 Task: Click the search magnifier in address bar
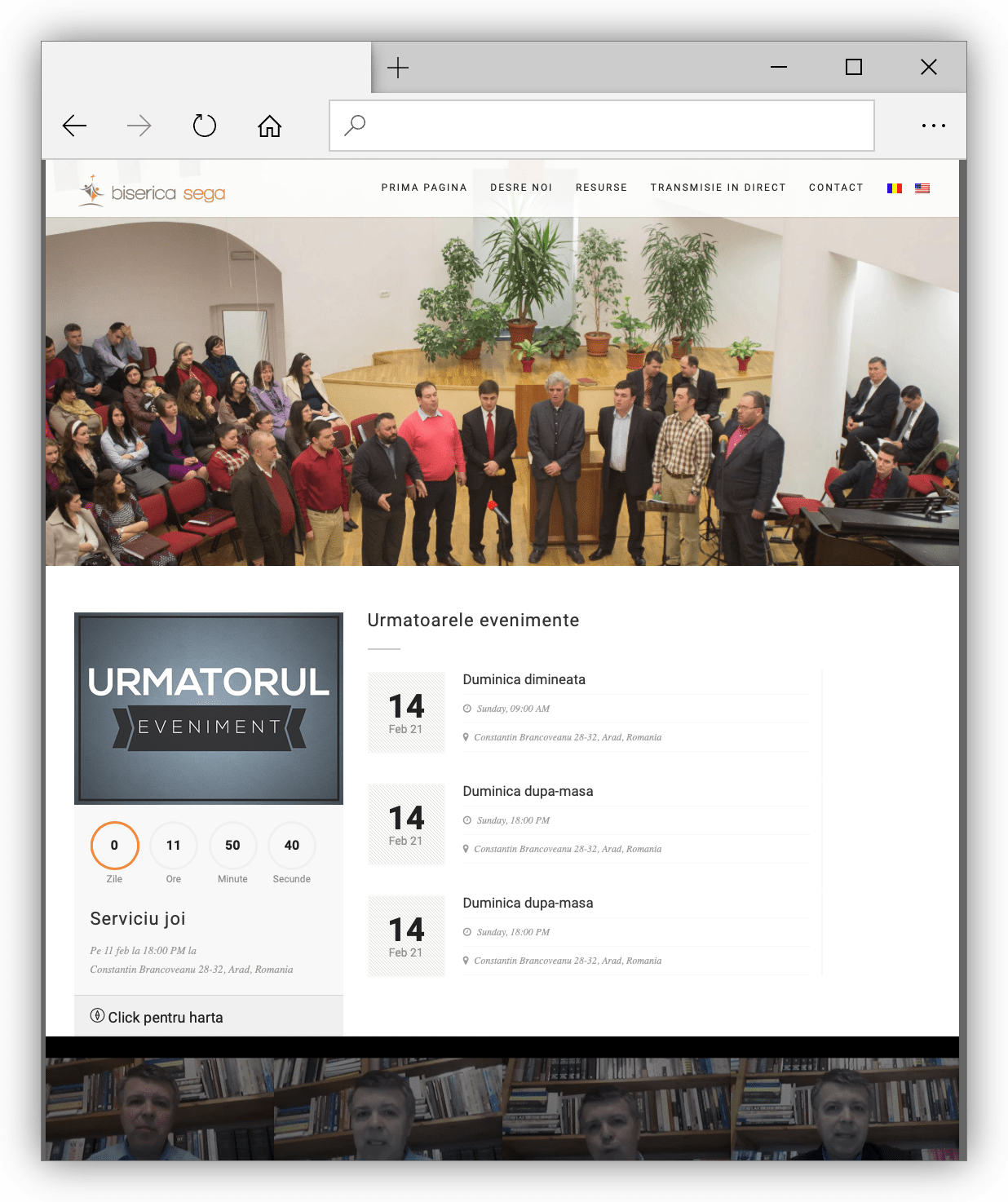click(x=355, y=126)
